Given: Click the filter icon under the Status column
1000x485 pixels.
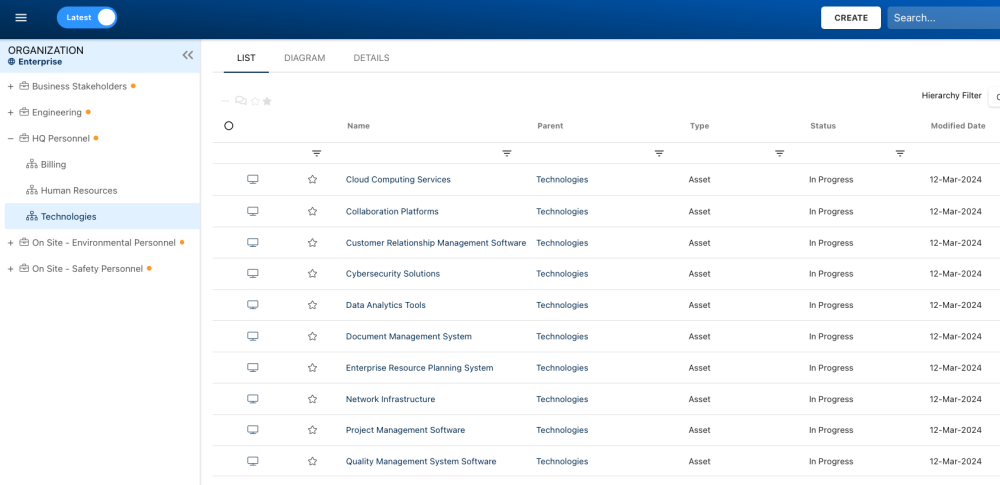Looking at the screenshot, I should 780,153.
